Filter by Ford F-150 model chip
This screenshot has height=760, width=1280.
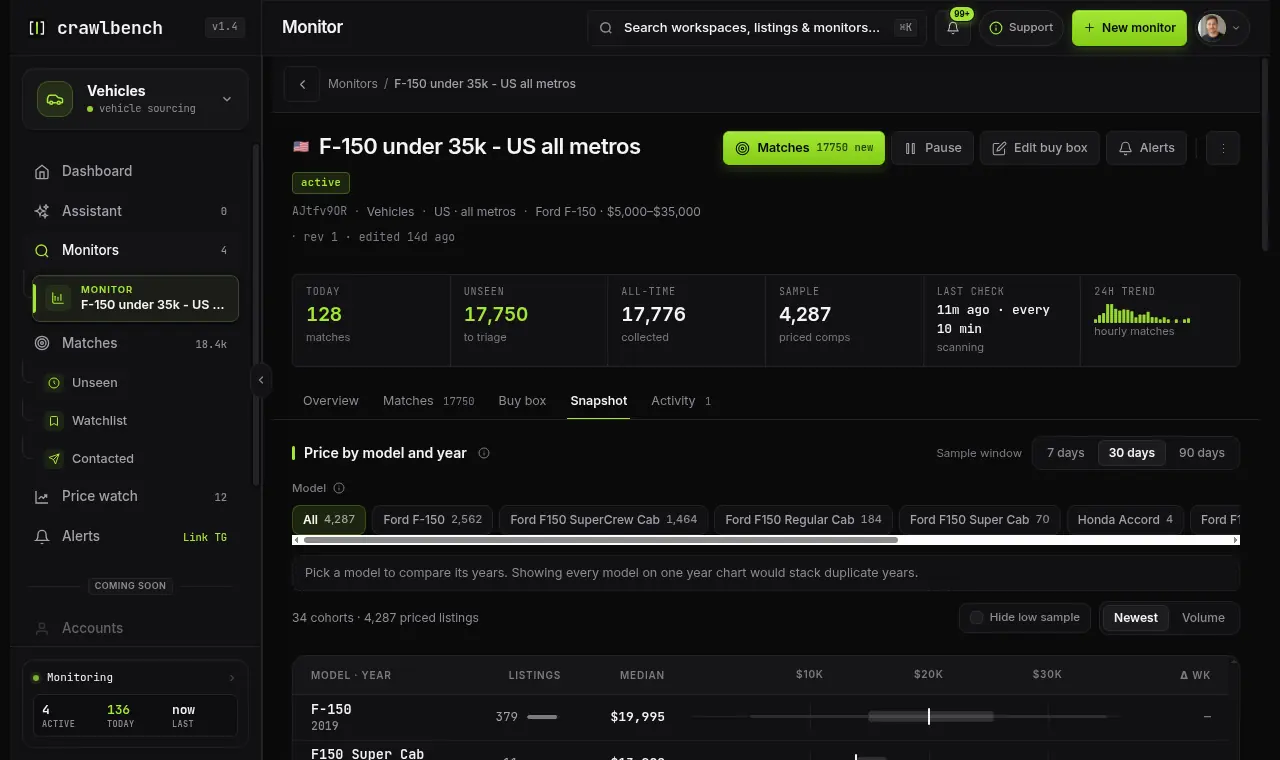coord(432,520)
